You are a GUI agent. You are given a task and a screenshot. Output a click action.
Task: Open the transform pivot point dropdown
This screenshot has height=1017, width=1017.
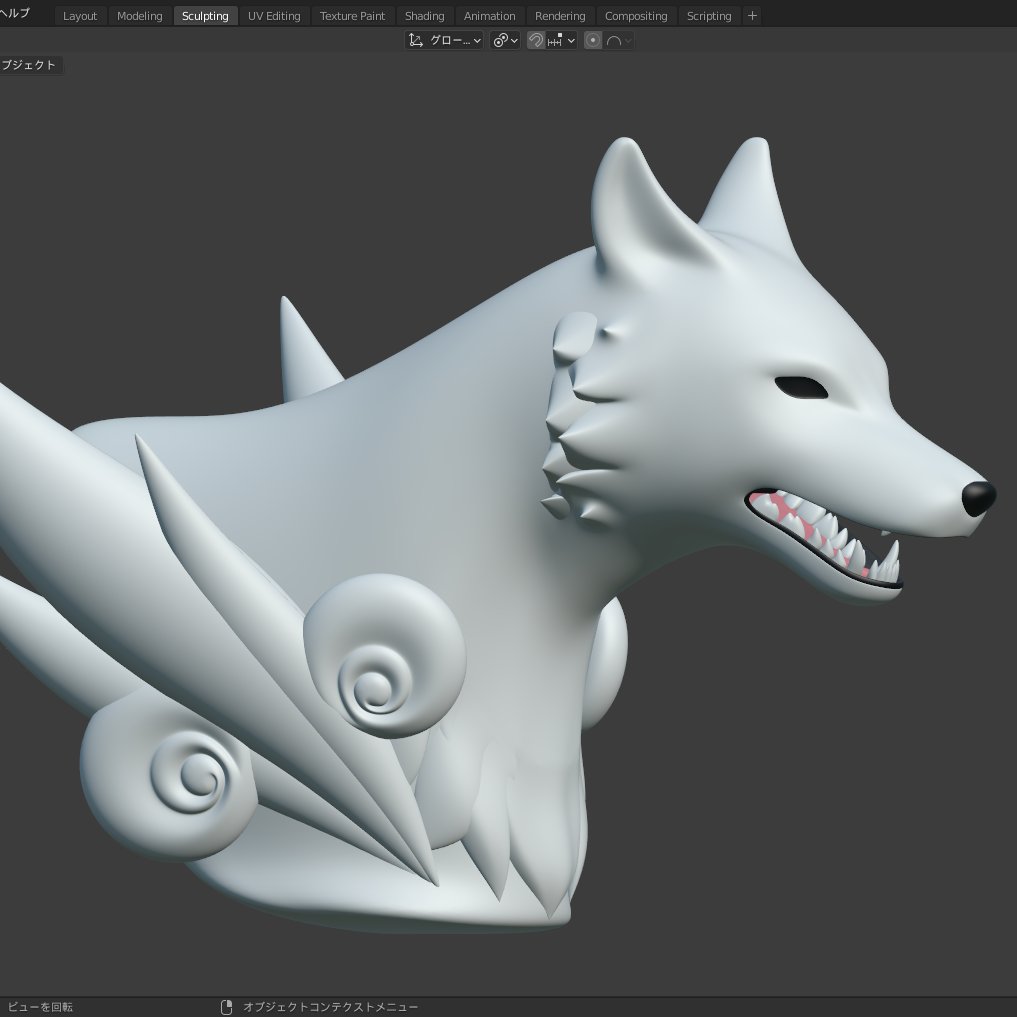505,40
